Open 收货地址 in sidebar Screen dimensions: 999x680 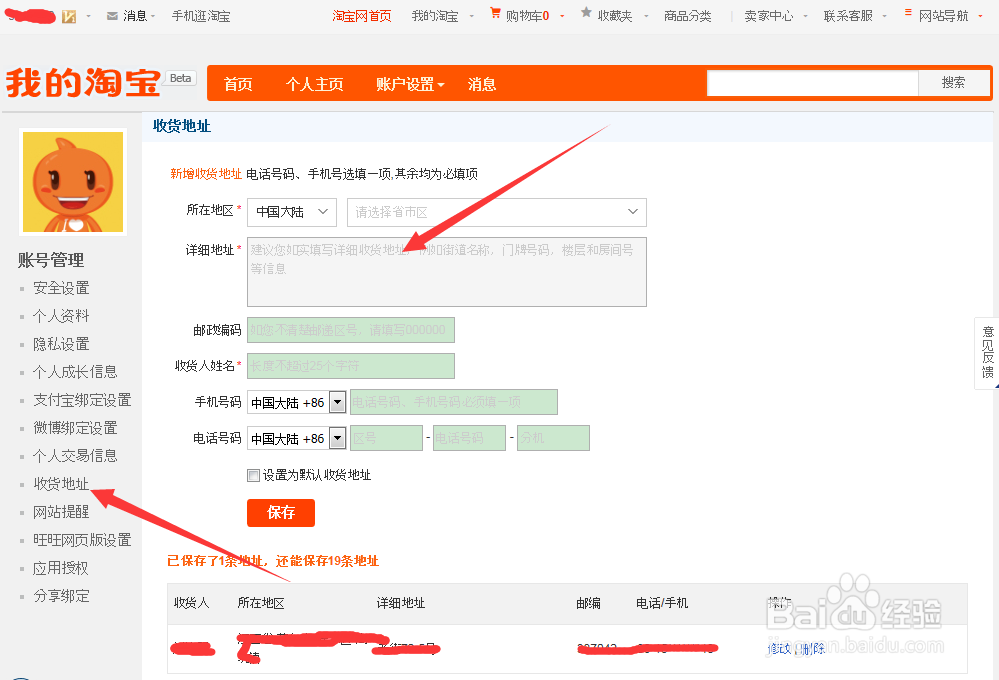tap(61, 484)
